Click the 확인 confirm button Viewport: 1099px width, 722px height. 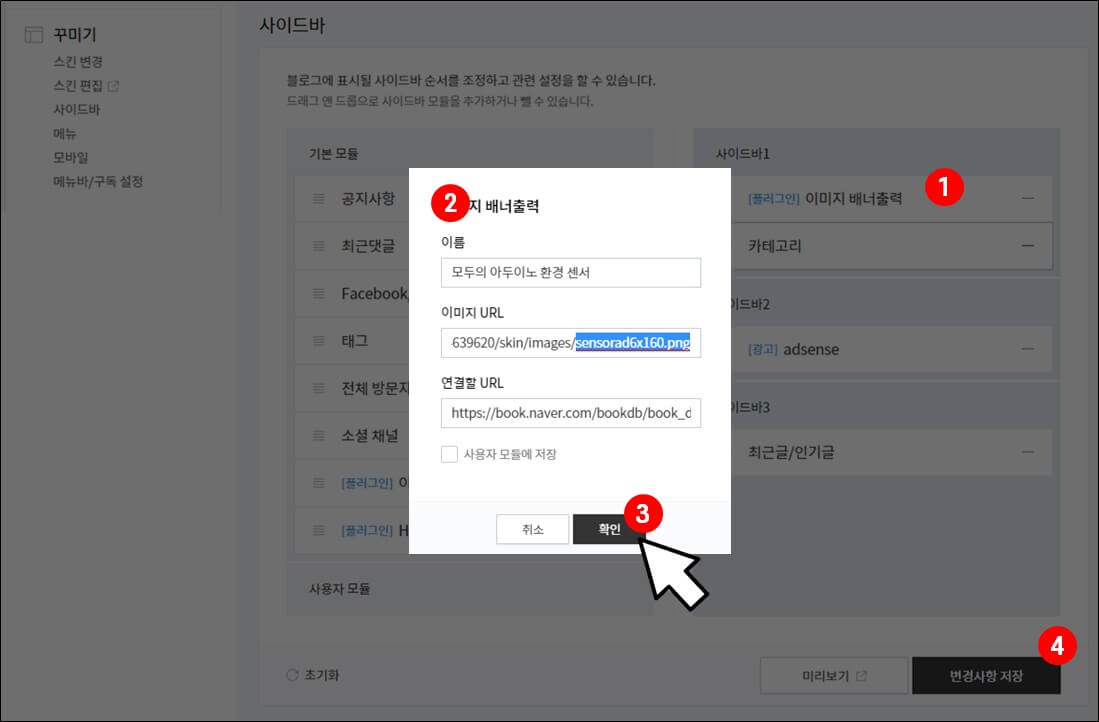pyautogui.click(x=608, y=529)
